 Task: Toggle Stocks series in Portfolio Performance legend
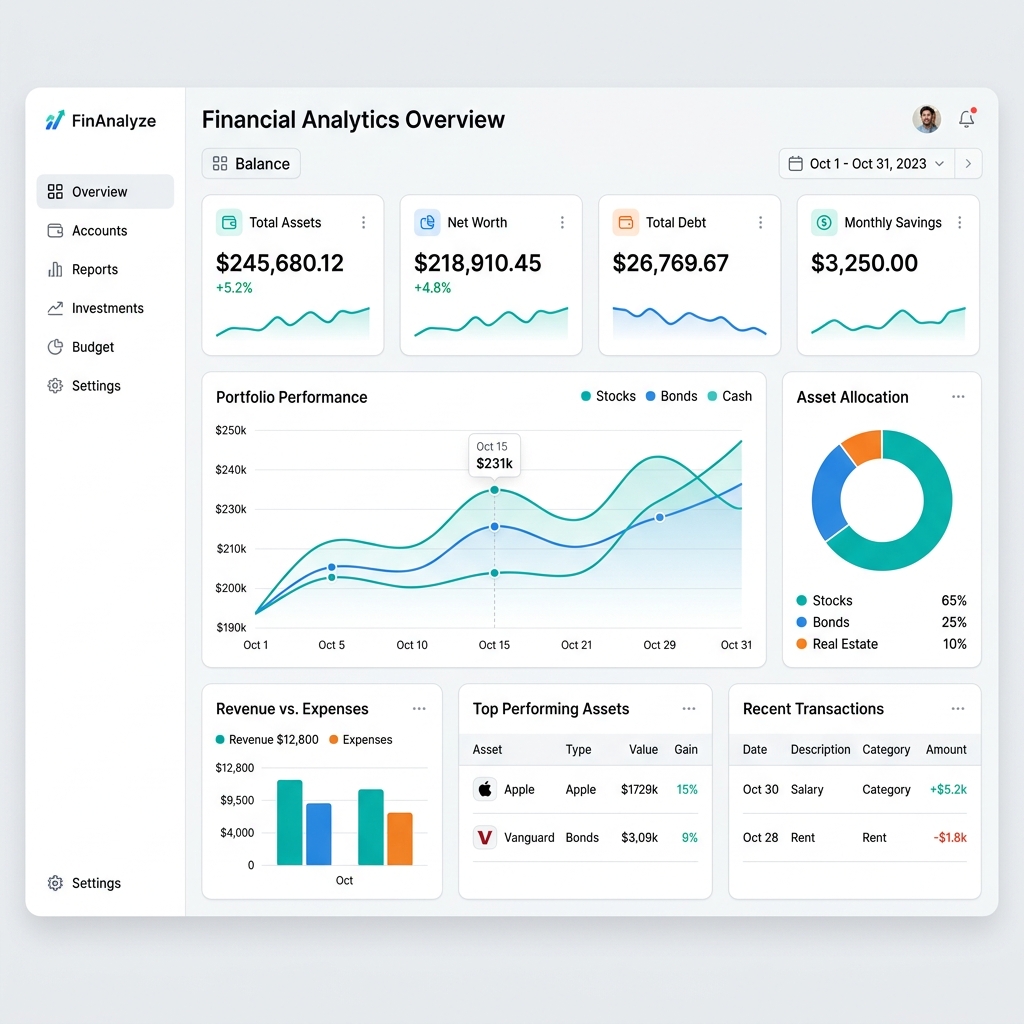[608, 396]
